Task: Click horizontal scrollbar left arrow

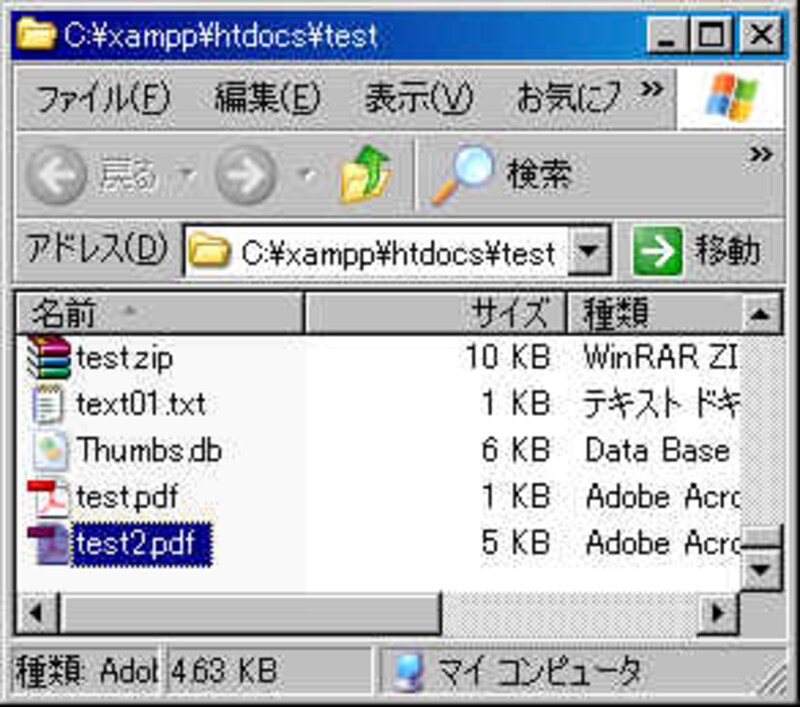Action: (37, 613)
